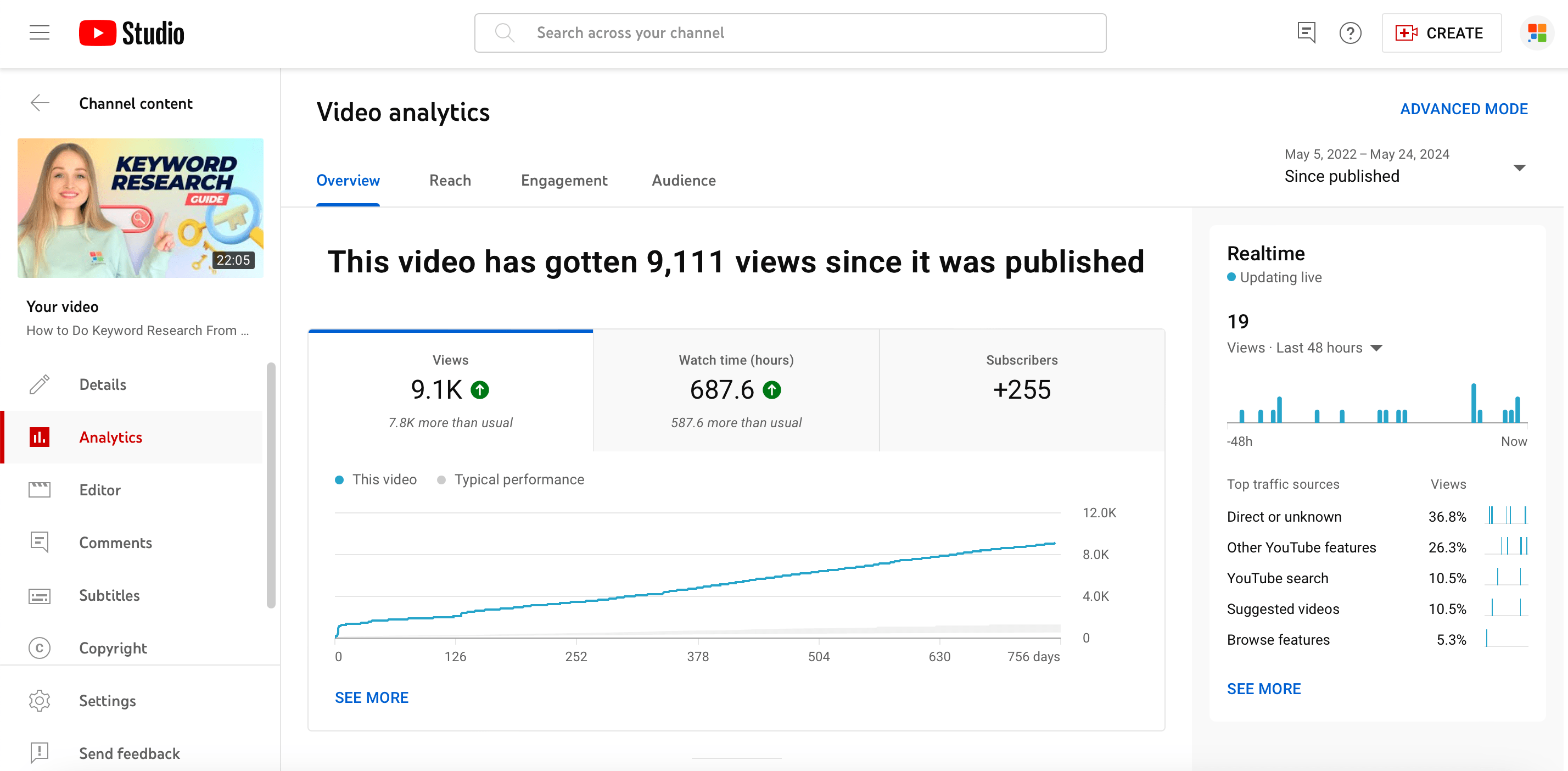Click the Settings gear icon

pos(40,700)
